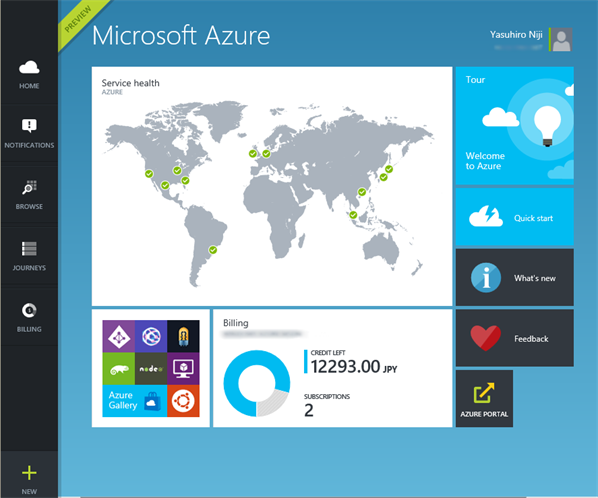Select the purple diamond gallery icon
Image resolution: width=598 pixels, height=498 pixels.
tap(119, 336)
